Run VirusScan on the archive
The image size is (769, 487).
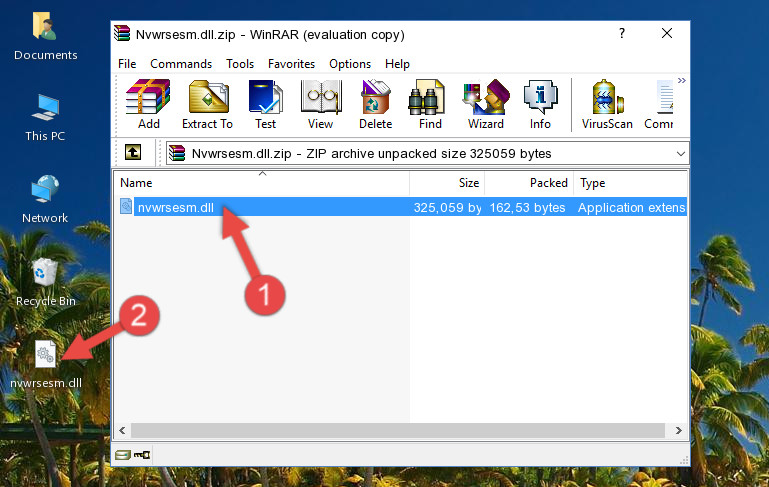607,104
